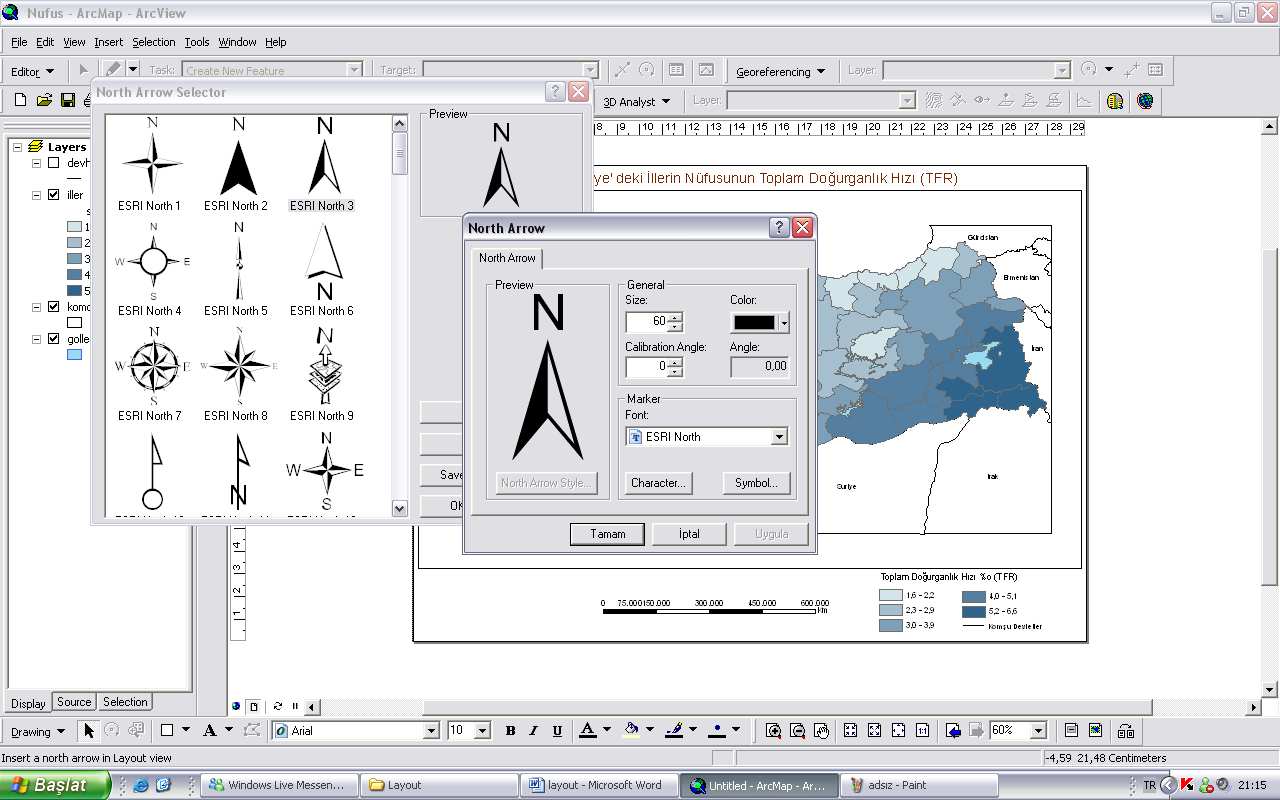Screen dimensions: 1280x800
Task: Click the New Rectangle drawing tool
Action: pos(167,731)
